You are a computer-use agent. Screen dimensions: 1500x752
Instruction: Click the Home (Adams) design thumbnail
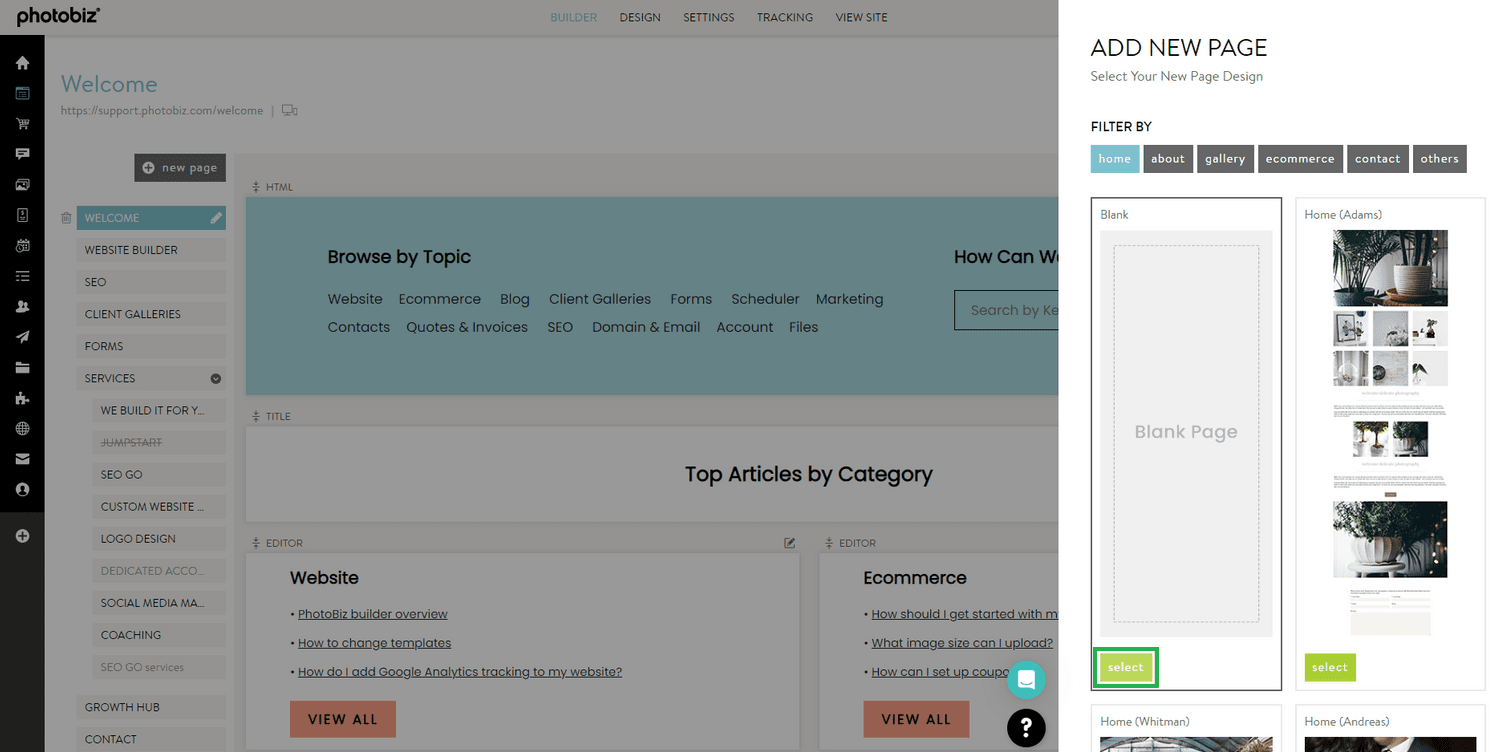(1390, 433)
